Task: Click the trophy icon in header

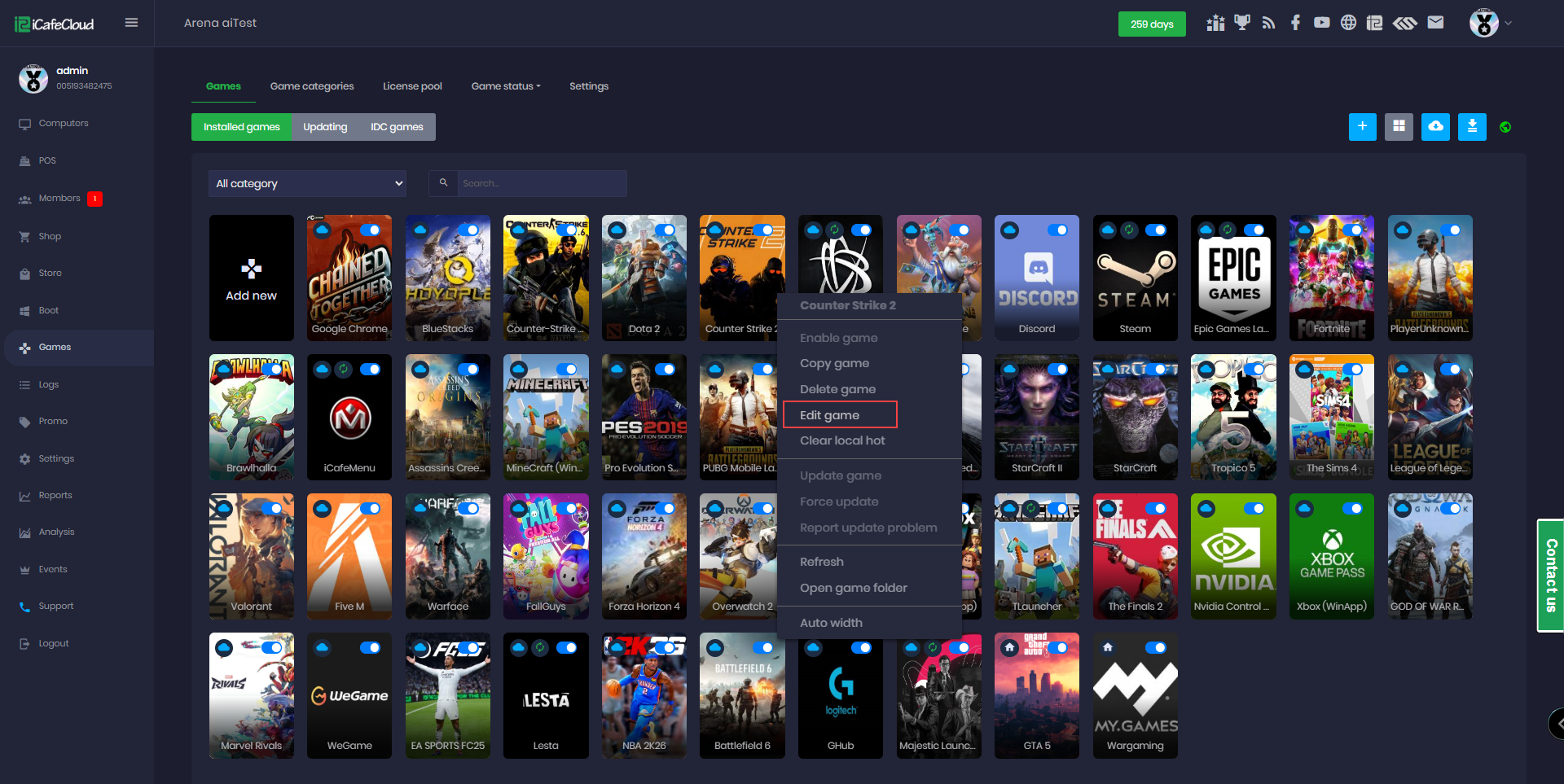Action: [x=1242, y=23]
